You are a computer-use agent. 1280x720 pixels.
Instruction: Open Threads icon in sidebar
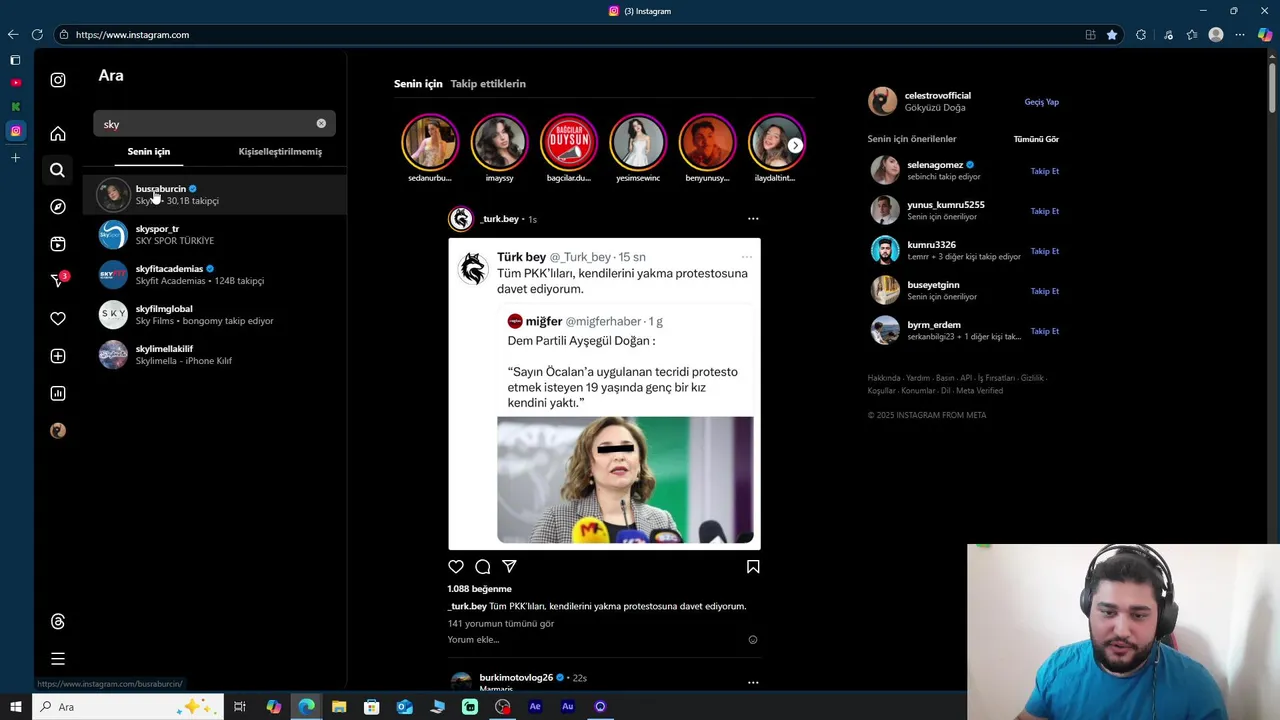pos(58,621)
